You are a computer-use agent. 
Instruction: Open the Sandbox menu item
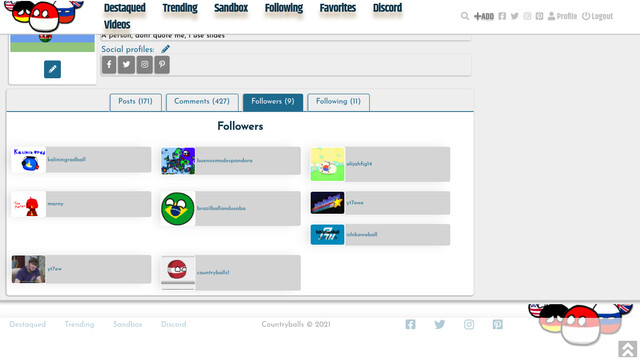(x=231, y=8)
